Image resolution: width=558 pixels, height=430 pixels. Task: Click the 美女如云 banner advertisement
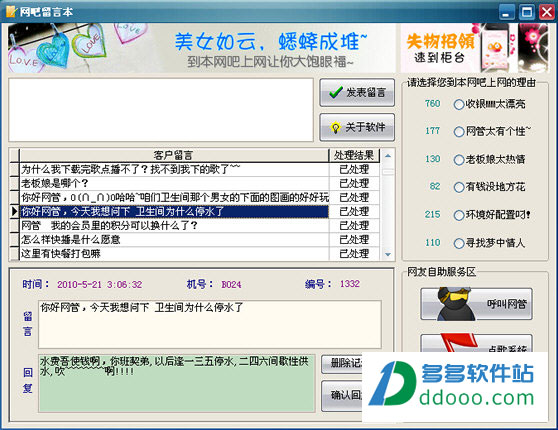201,48
